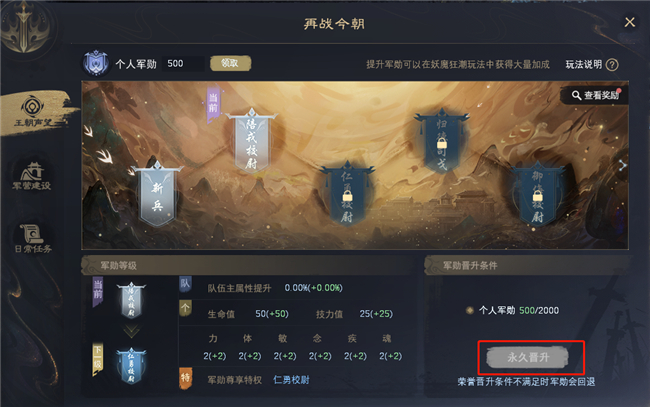
Task: Click the 个人军勋 shield emblem icon
Action: [x=96, y=63]
